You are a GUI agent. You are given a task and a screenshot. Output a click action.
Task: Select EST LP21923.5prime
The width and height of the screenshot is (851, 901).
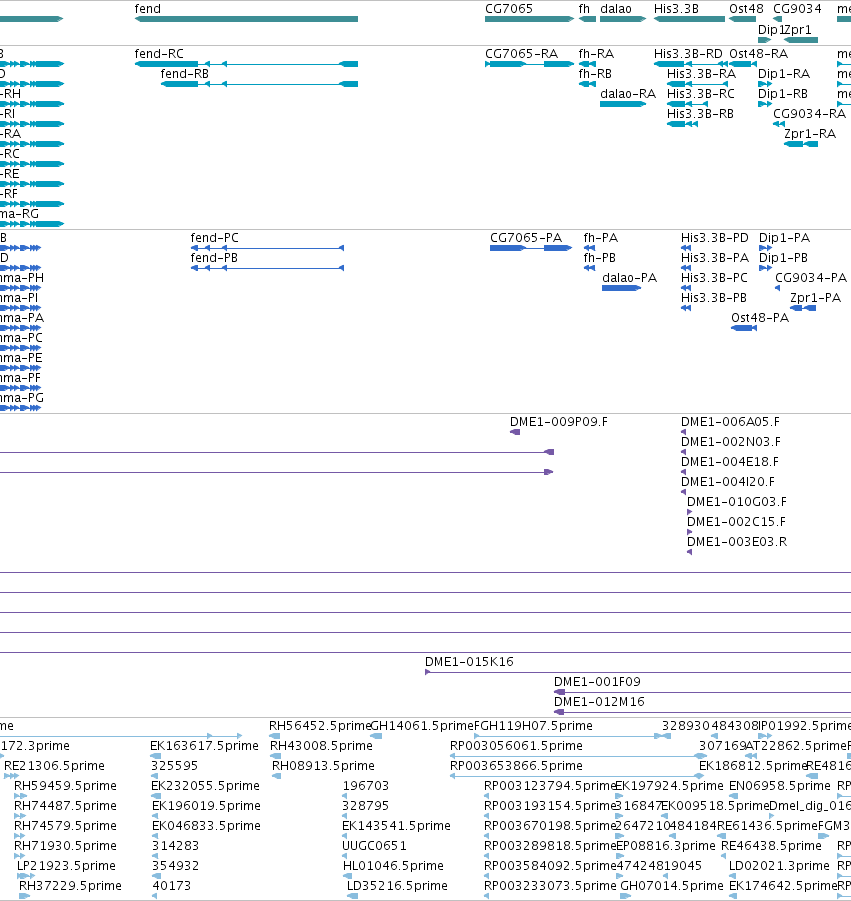(x=25, y=876)
